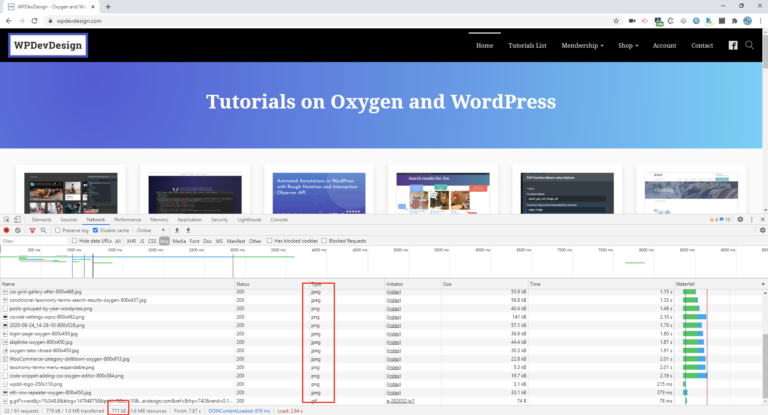Filter requests by CSS type
This screenshot has height=415, width=768.
pos(152,241)
